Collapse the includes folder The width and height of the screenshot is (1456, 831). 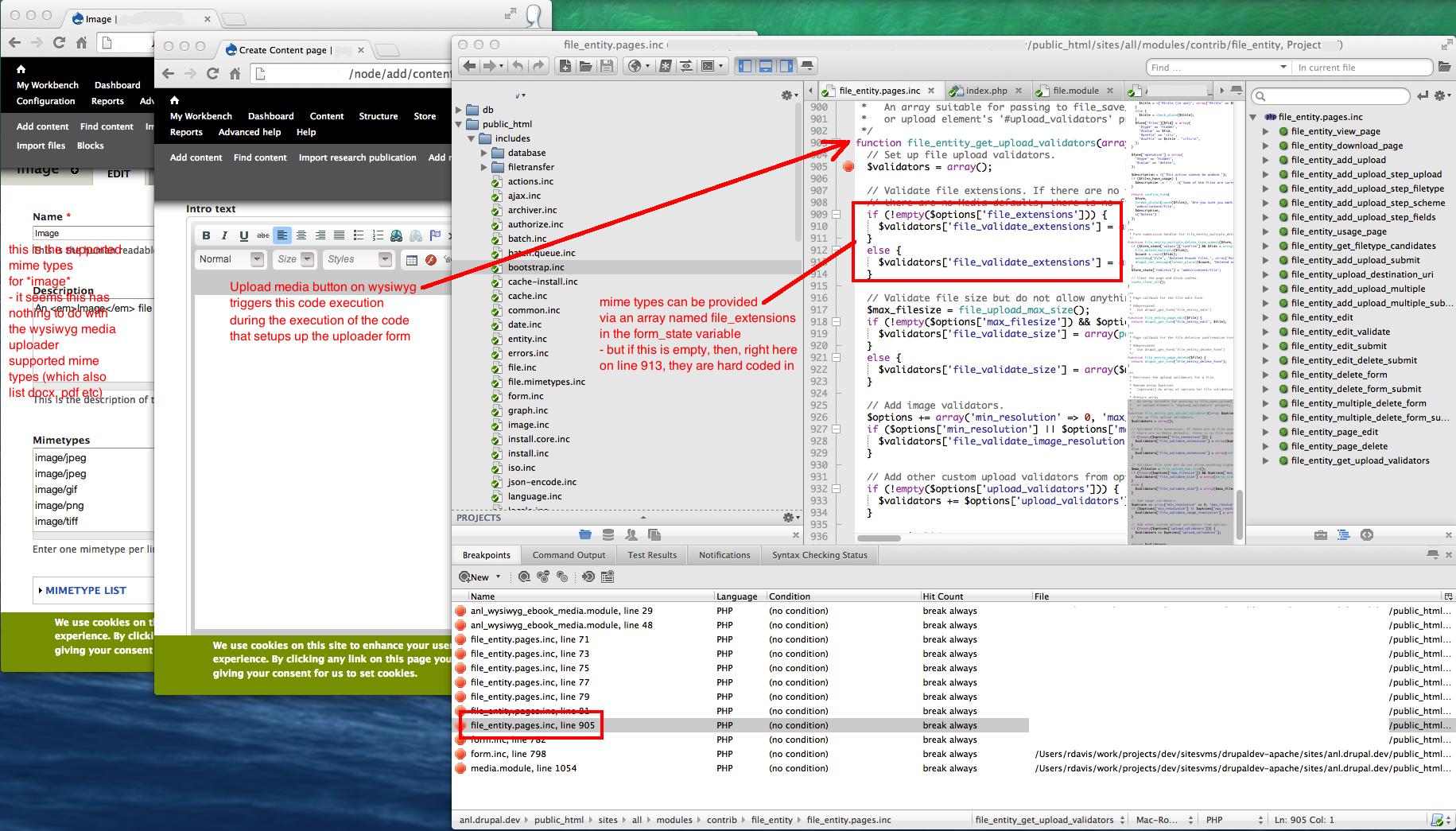(472, 138)
